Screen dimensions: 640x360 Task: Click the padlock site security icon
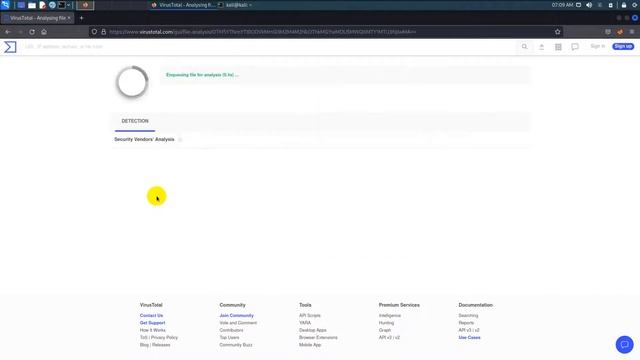[x=104, y=32]
